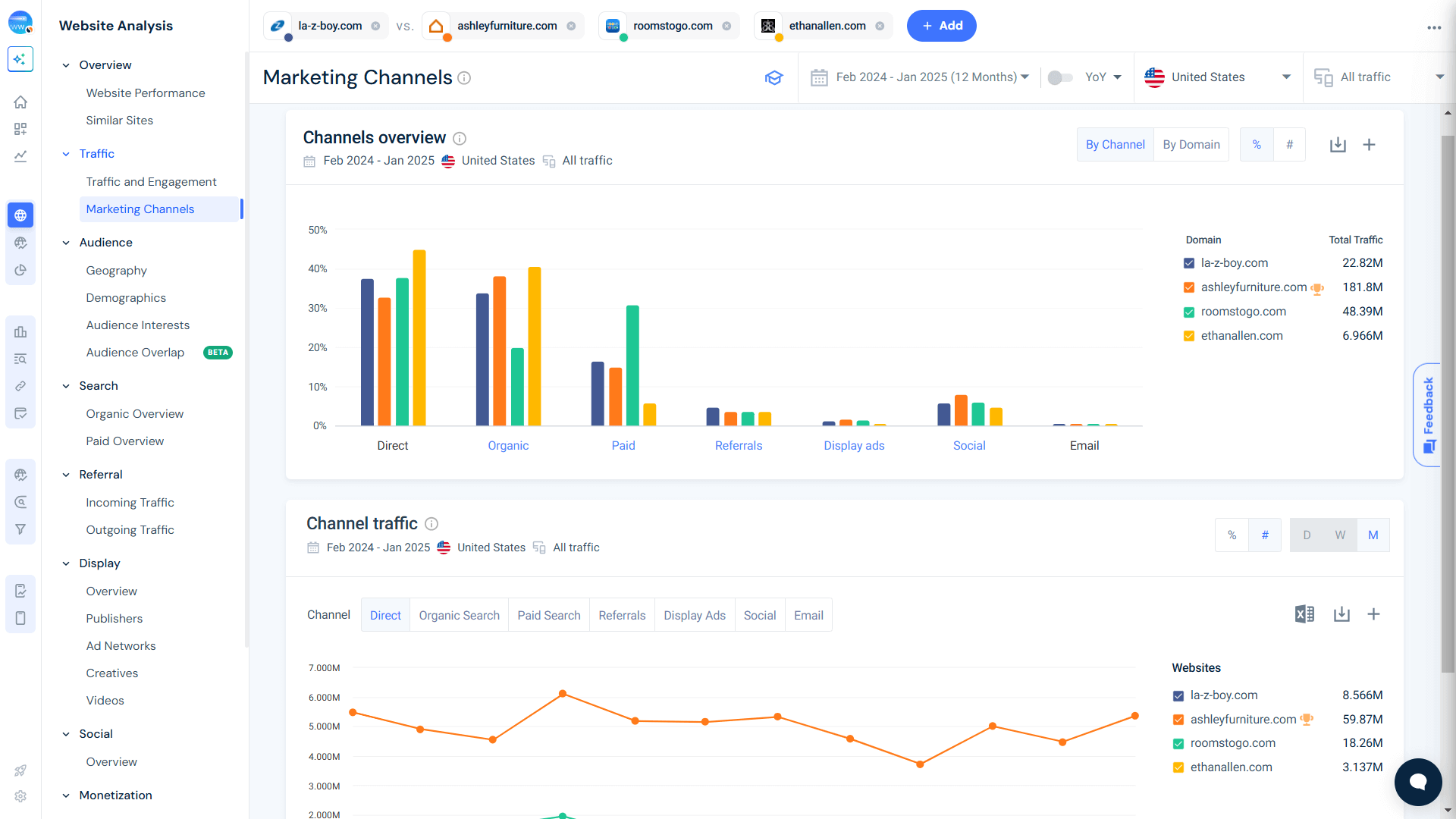
Task: Switch to By Domain view
Action: pyautogui.click(x=1191, y=145)
